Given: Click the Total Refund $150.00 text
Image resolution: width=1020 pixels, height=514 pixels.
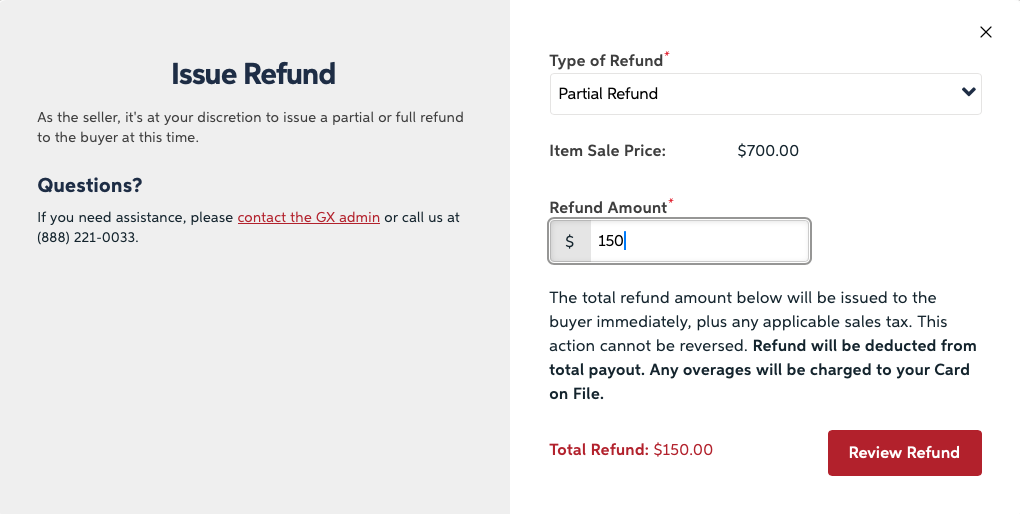Looking at the screenshot, I should click(x=631, y=450).
